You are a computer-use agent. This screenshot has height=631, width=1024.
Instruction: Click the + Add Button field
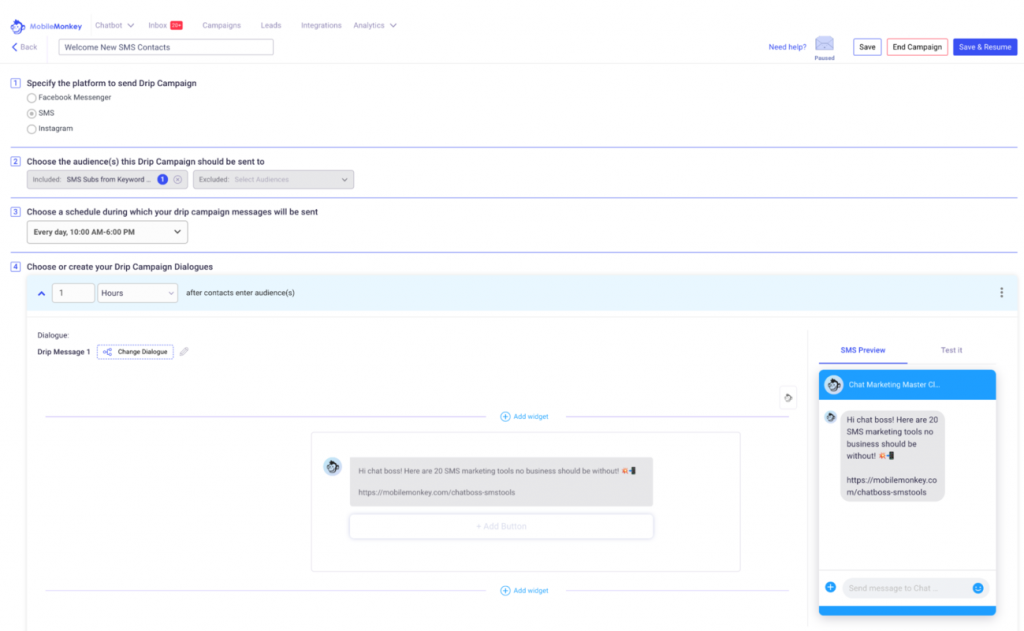501,526
